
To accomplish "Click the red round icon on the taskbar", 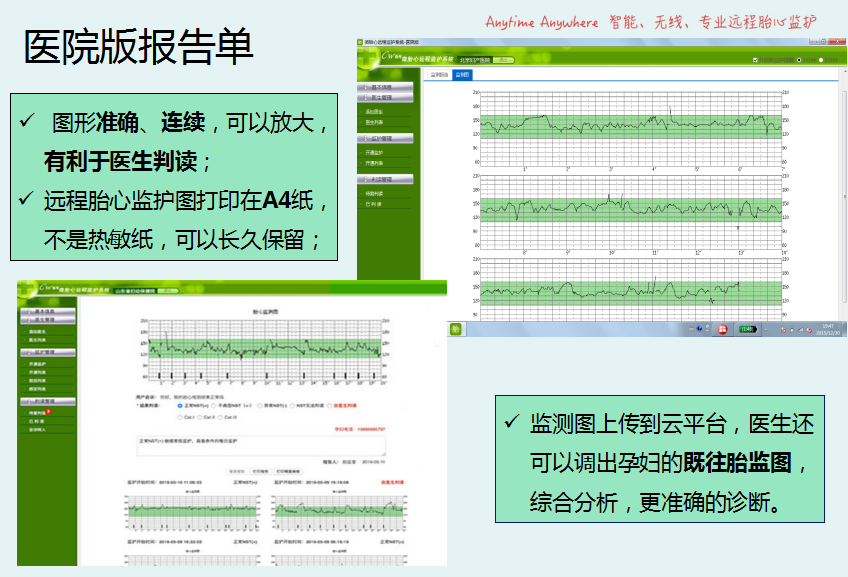I will pos(723,329).
